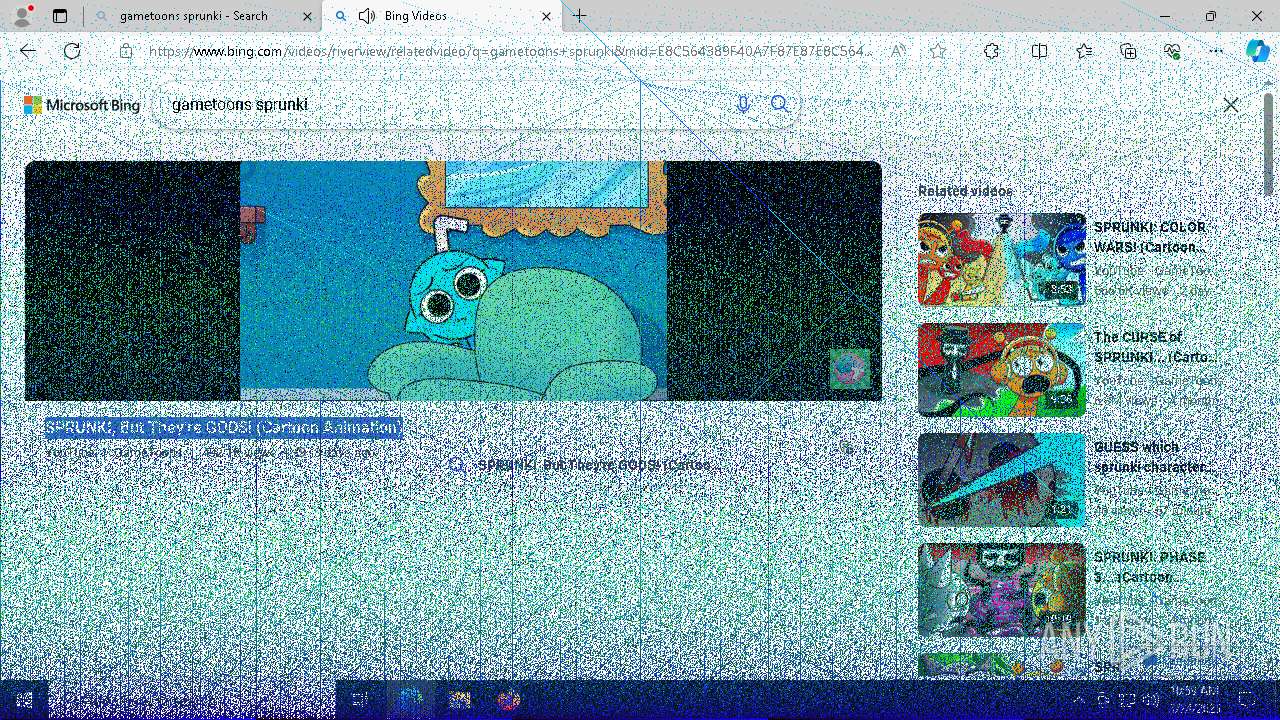The image size is (1280, 720).
Task: Start voice search with the microphone
Action: point(743,104)
